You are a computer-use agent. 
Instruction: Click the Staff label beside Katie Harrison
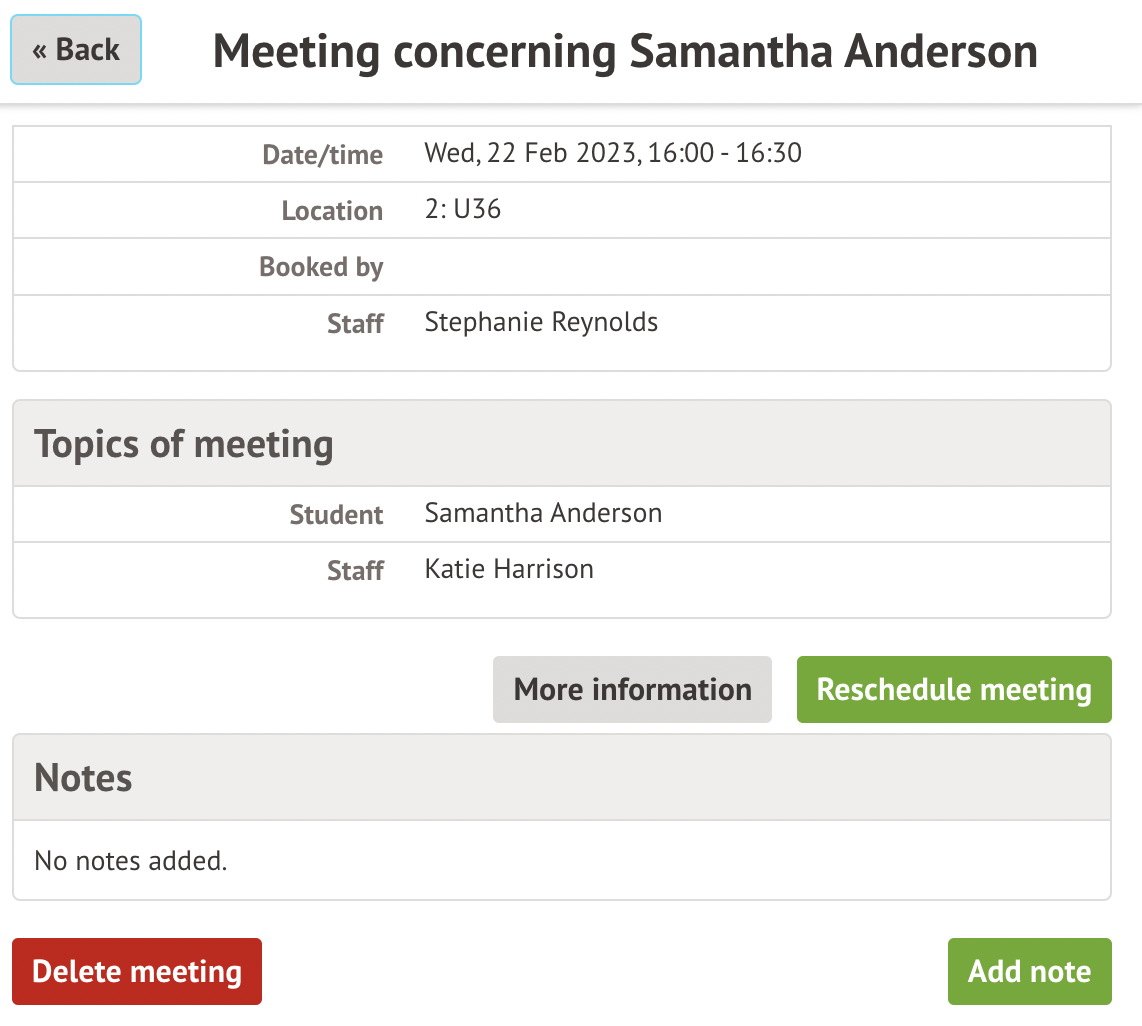click(355, 571)
